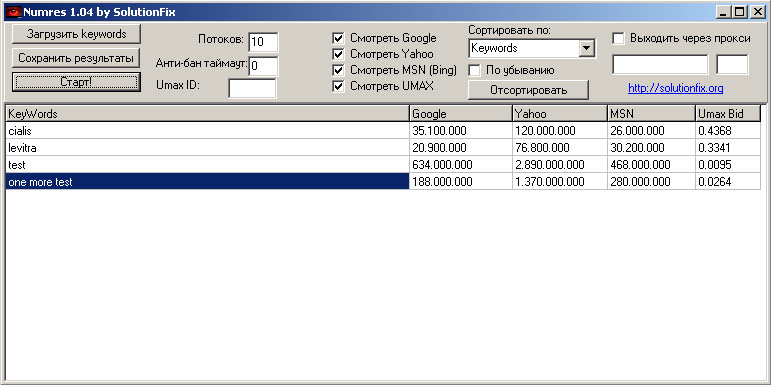Hit the Старт! button

(76, 82)
